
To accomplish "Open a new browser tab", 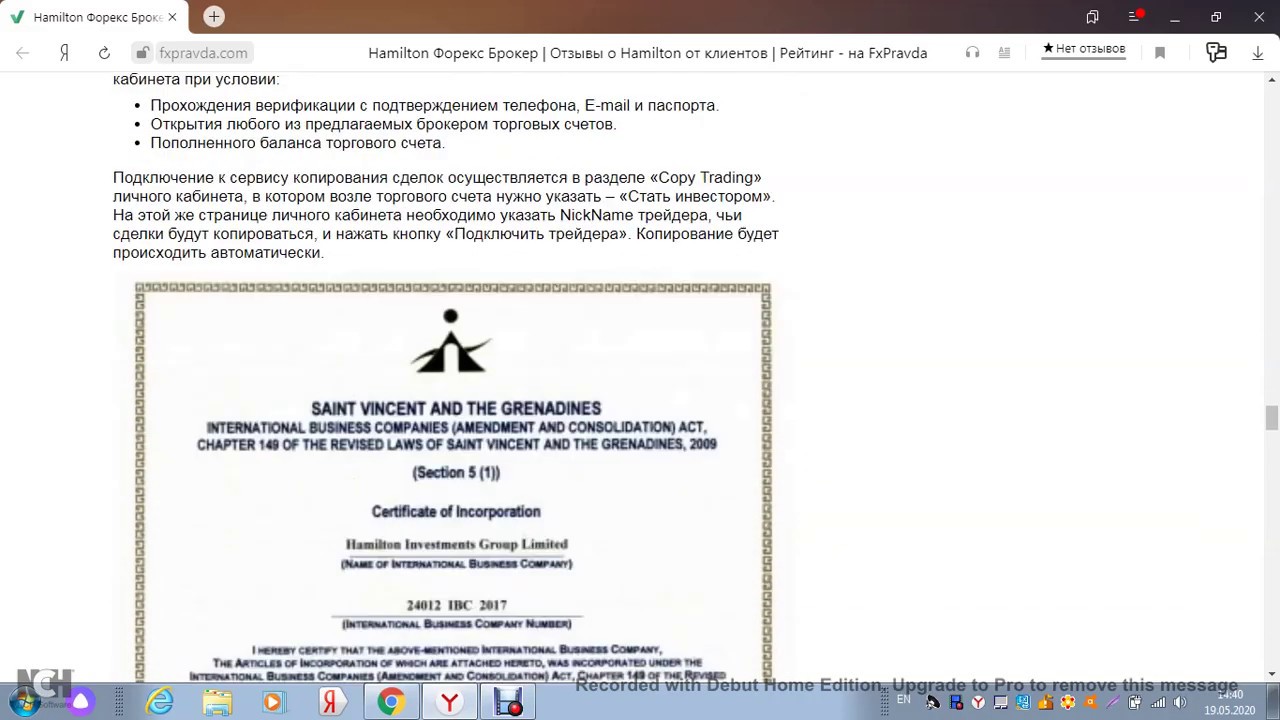I will (x=214, y=17).
